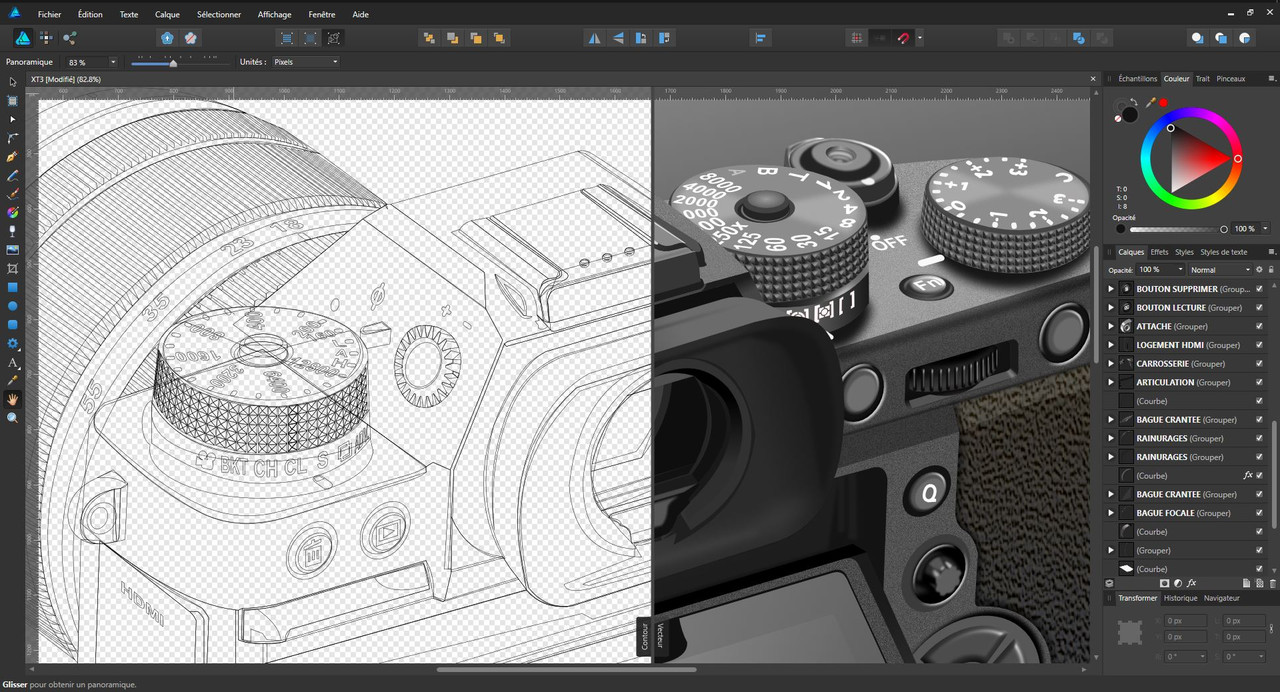The image size is (1280, 692).
Task: Switch to the Pixel persona
Action: 46,38
